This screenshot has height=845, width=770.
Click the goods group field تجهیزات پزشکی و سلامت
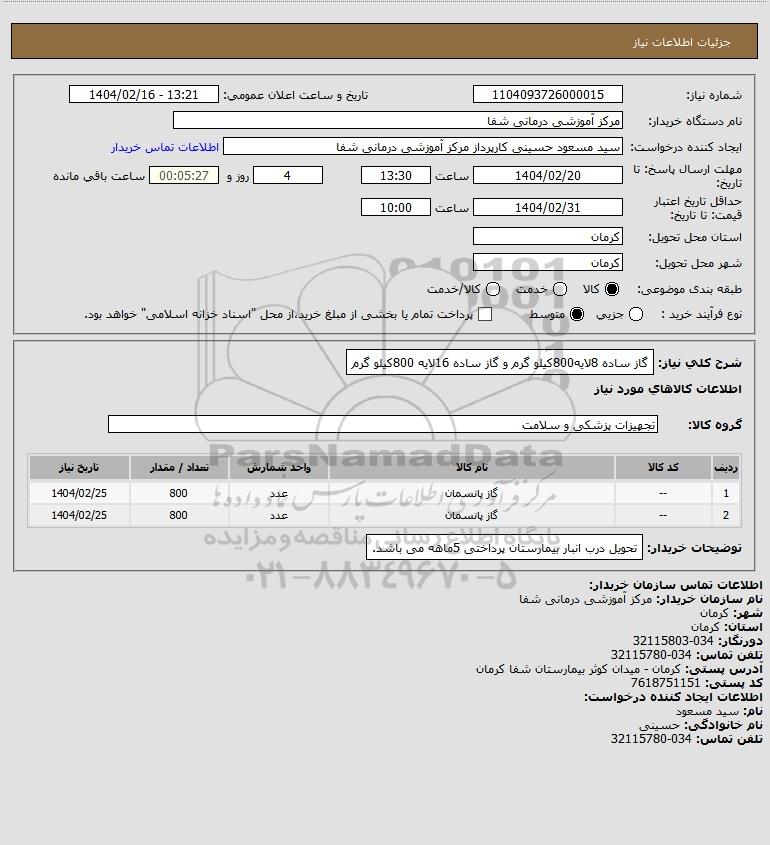(383, 425)
